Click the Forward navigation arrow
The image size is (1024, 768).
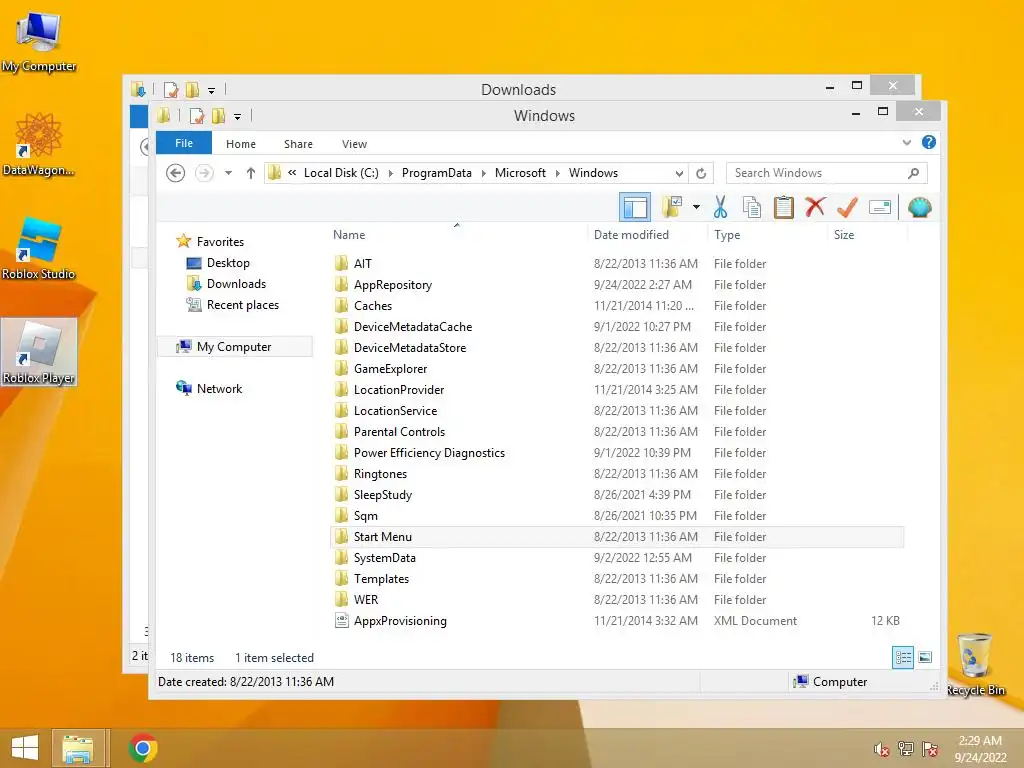pyautogui.click(x=204, y=173)
